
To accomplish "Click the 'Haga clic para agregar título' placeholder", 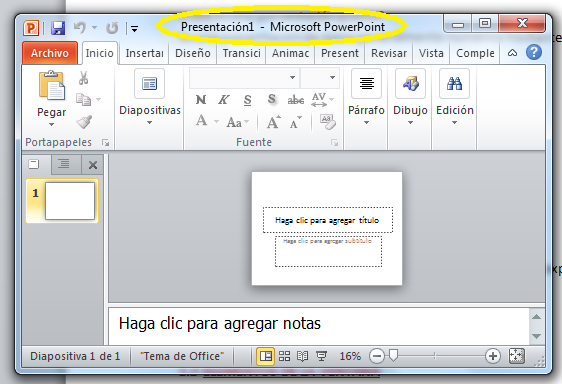I will tap(328, 220).
